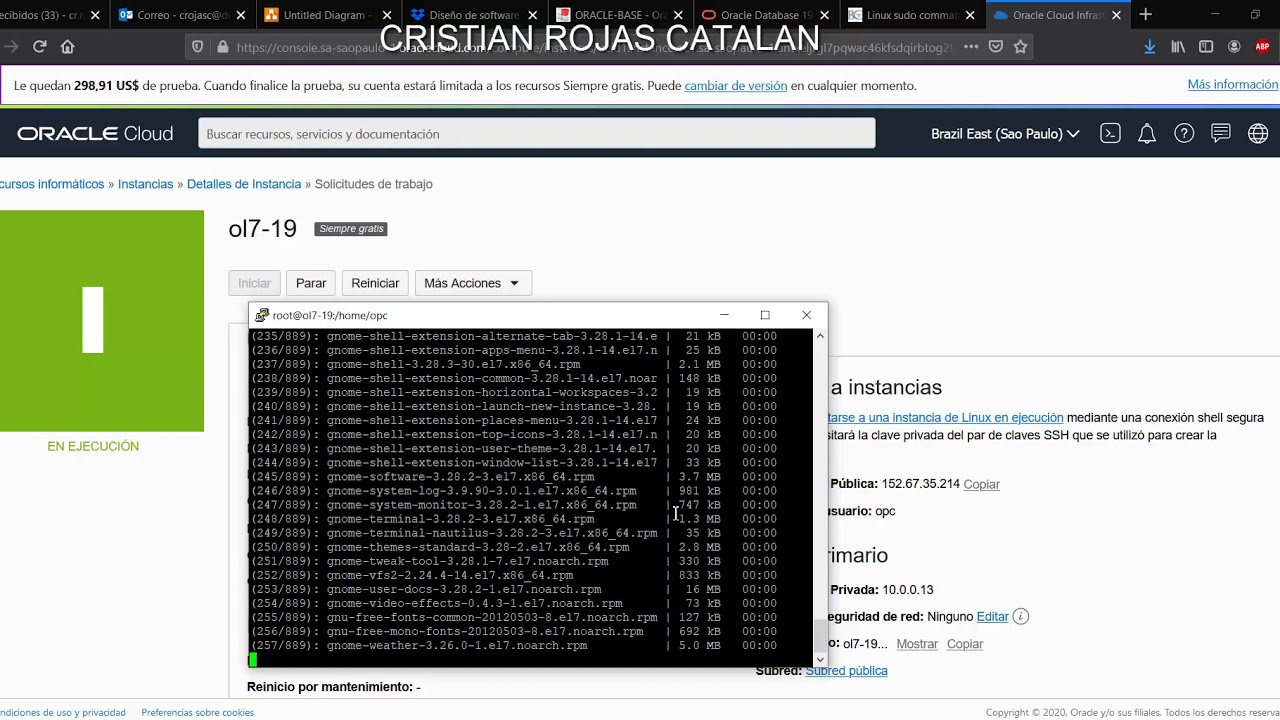Screen dimensions: 1280x720
Task: Click Mostrar next to ol7-19
Action: coord(917,644)
